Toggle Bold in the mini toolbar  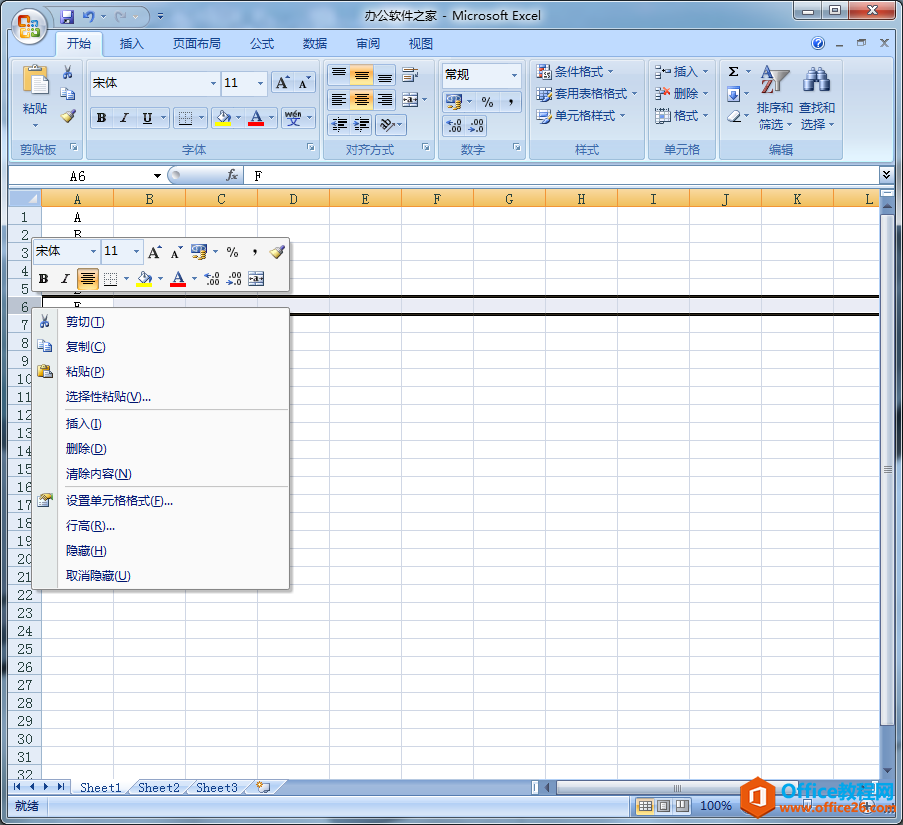pyautogui.click(x=43, y=279)
